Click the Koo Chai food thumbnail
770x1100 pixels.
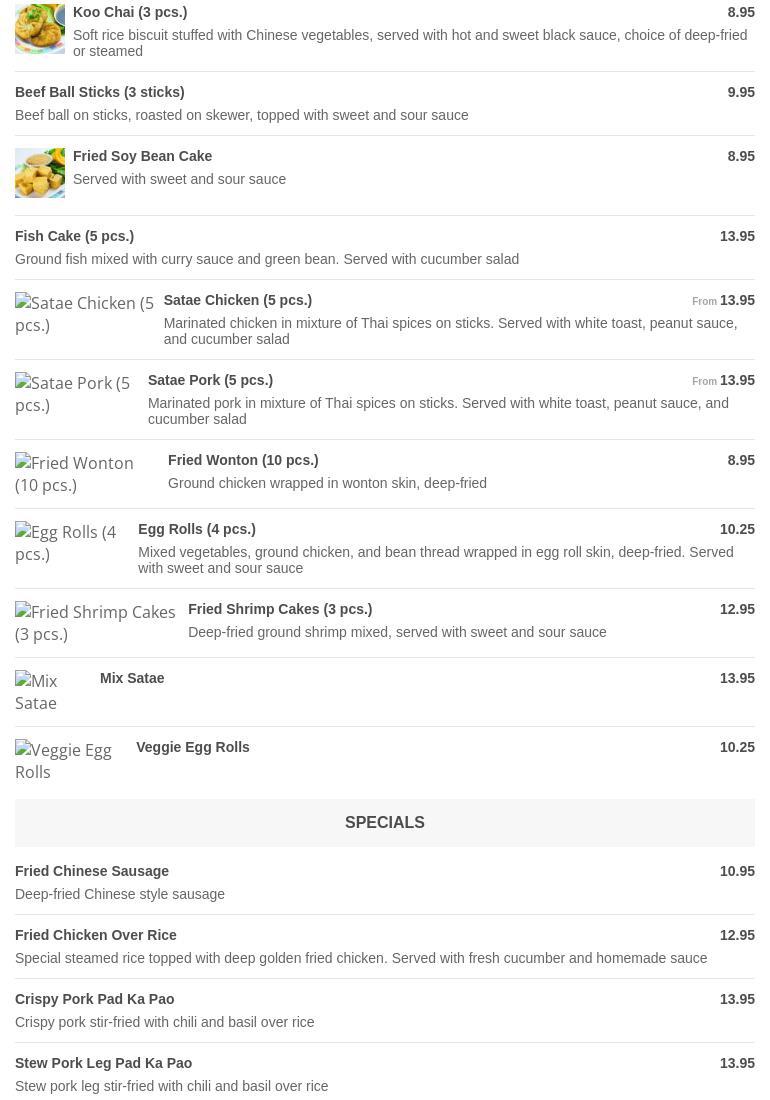click(40, 28)
